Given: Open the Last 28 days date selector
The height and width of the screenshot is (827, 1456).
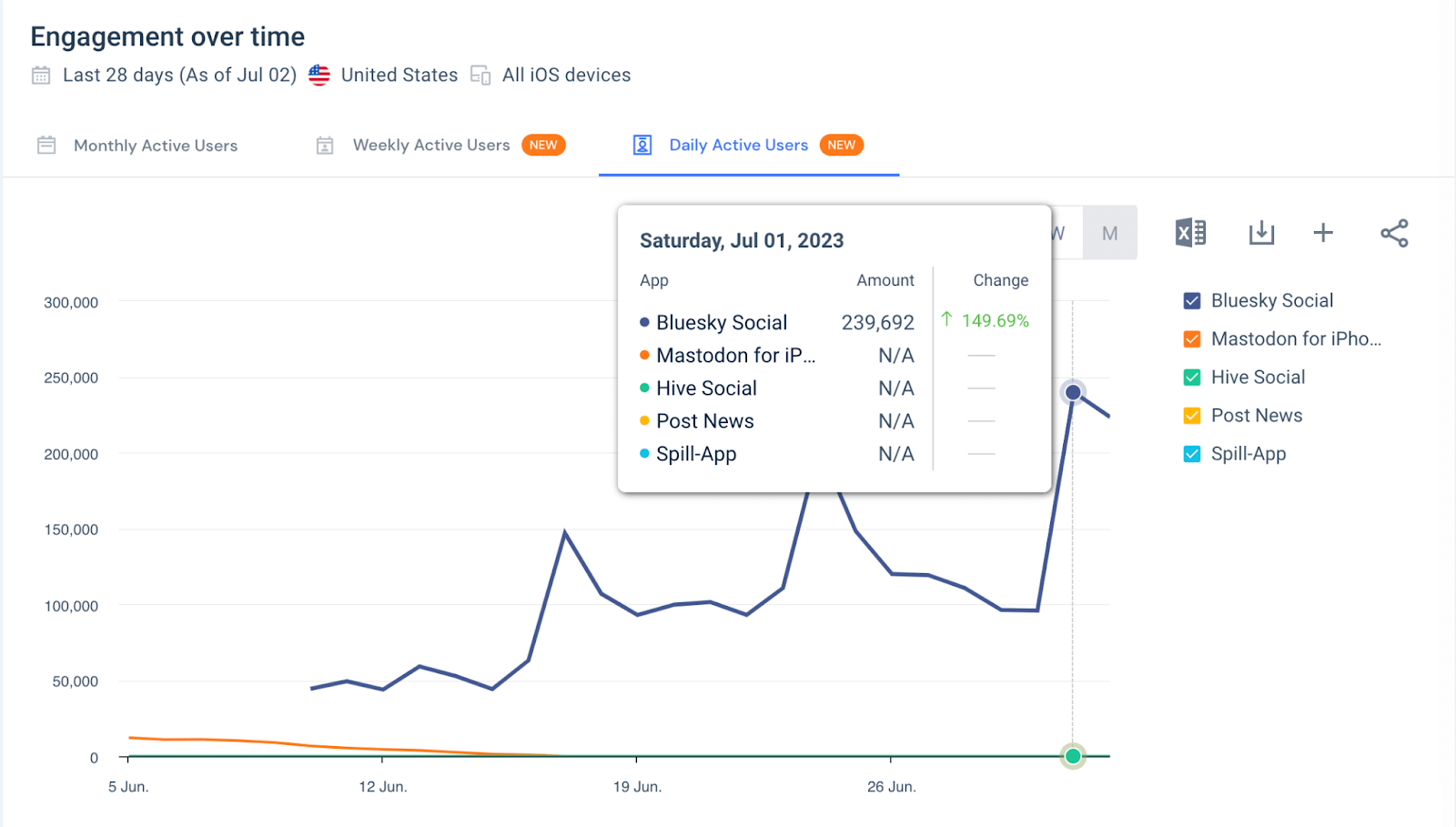Looking at the screenshot, I should [x=178, y=75].
